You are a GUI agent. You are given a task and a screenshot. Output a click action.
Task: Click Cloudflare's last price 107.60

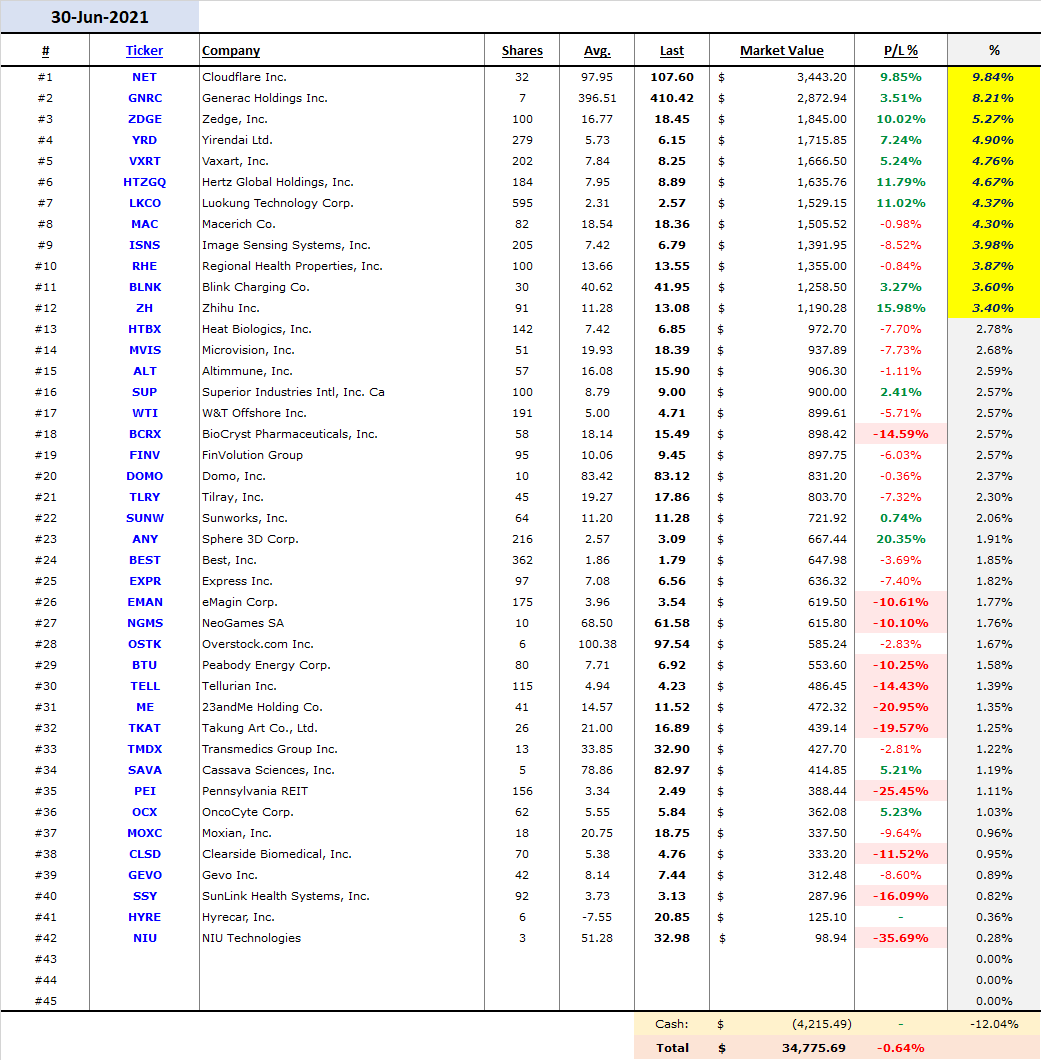(x=672, y=77)
